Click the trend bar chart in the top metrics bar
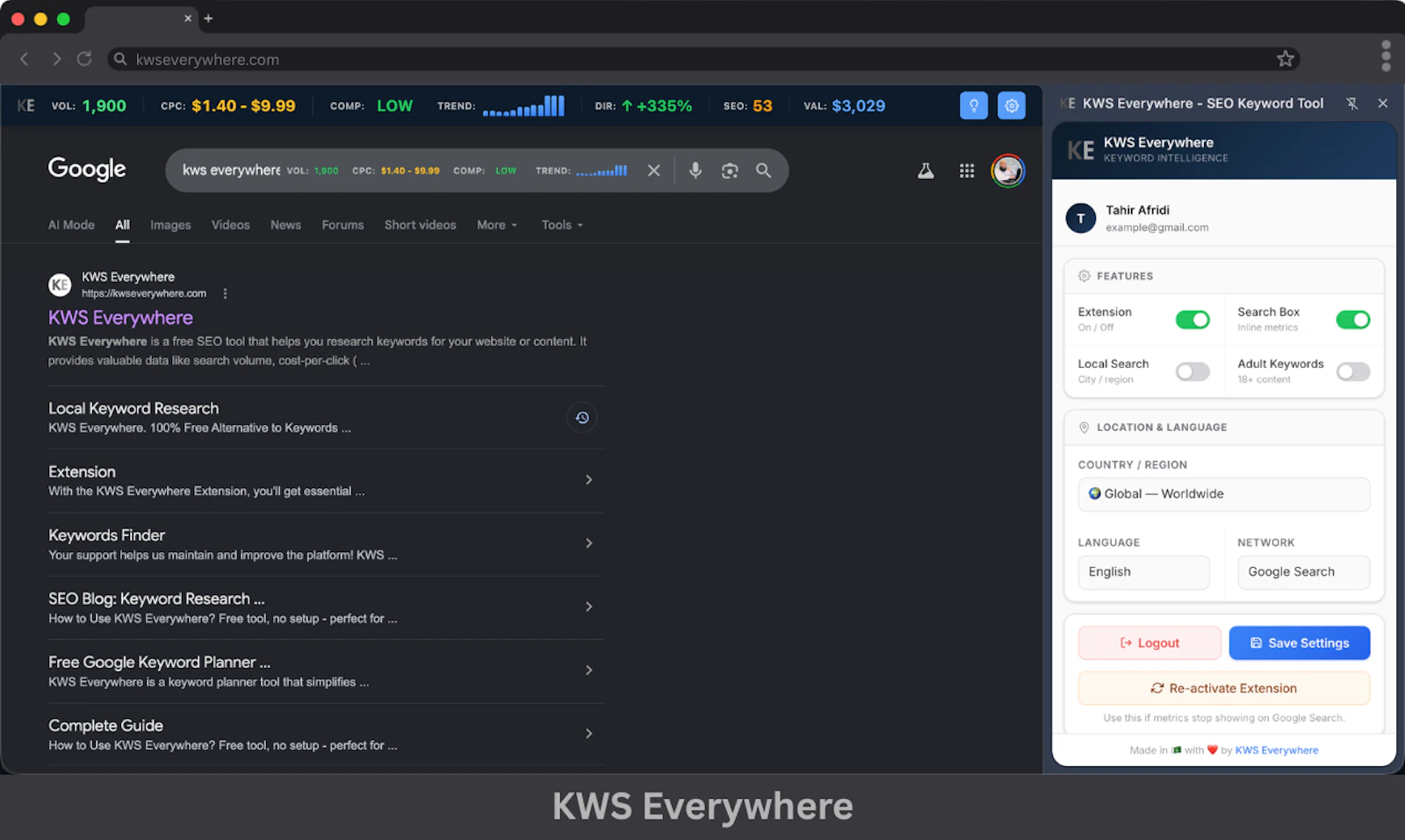The width and height of the screenshot is (1405, 840). 523,105
